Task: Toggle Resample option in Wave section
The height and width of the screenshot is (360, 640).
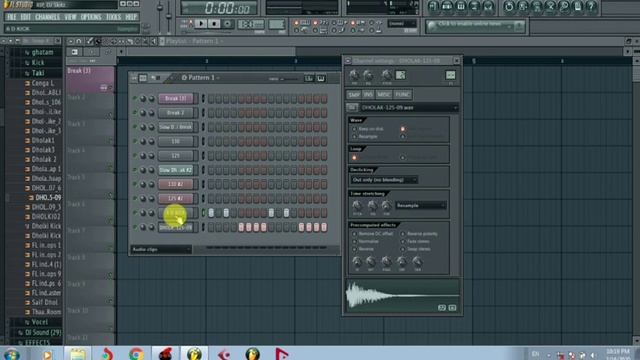Action: click(x=365, y=136)
